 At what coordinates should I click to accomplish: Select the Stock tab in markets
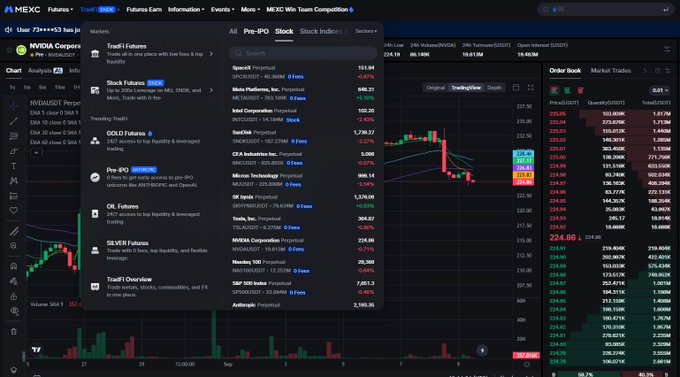284,31
